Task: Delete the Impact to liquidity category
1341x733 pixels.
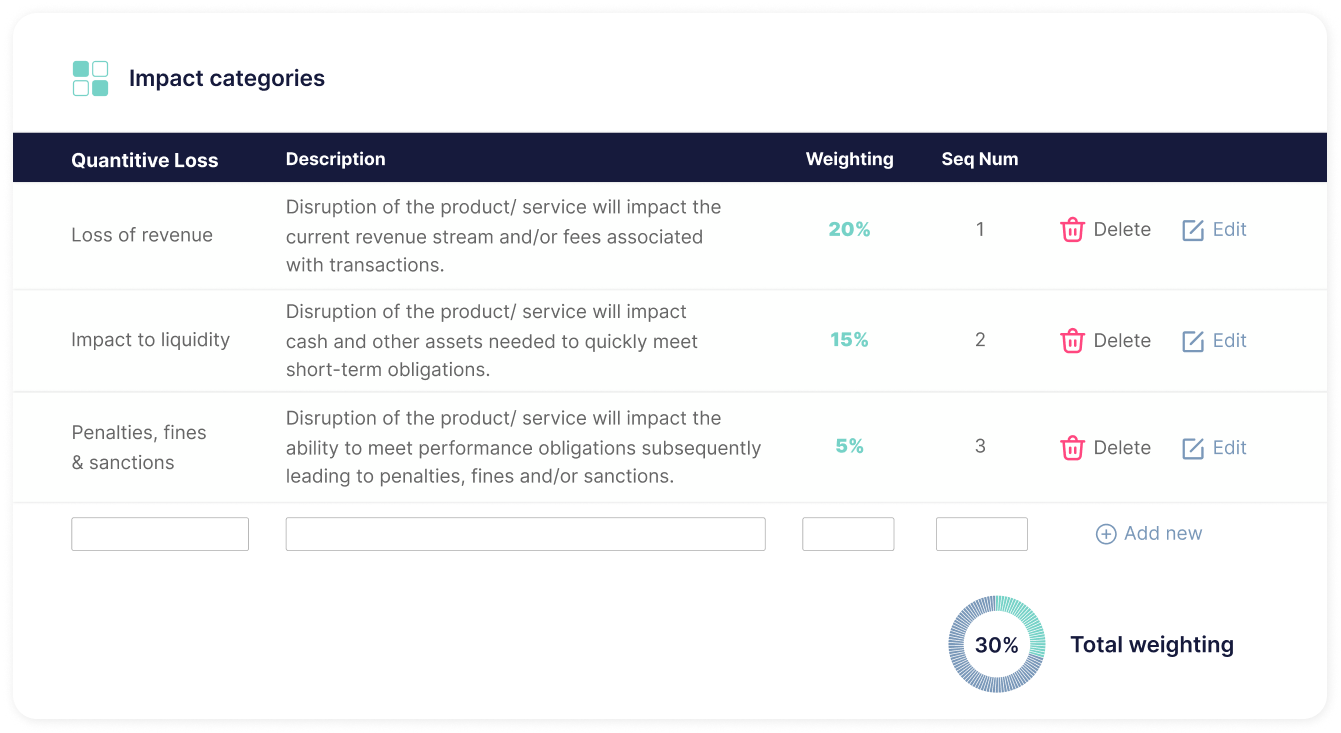Action: coord(1106,340)
